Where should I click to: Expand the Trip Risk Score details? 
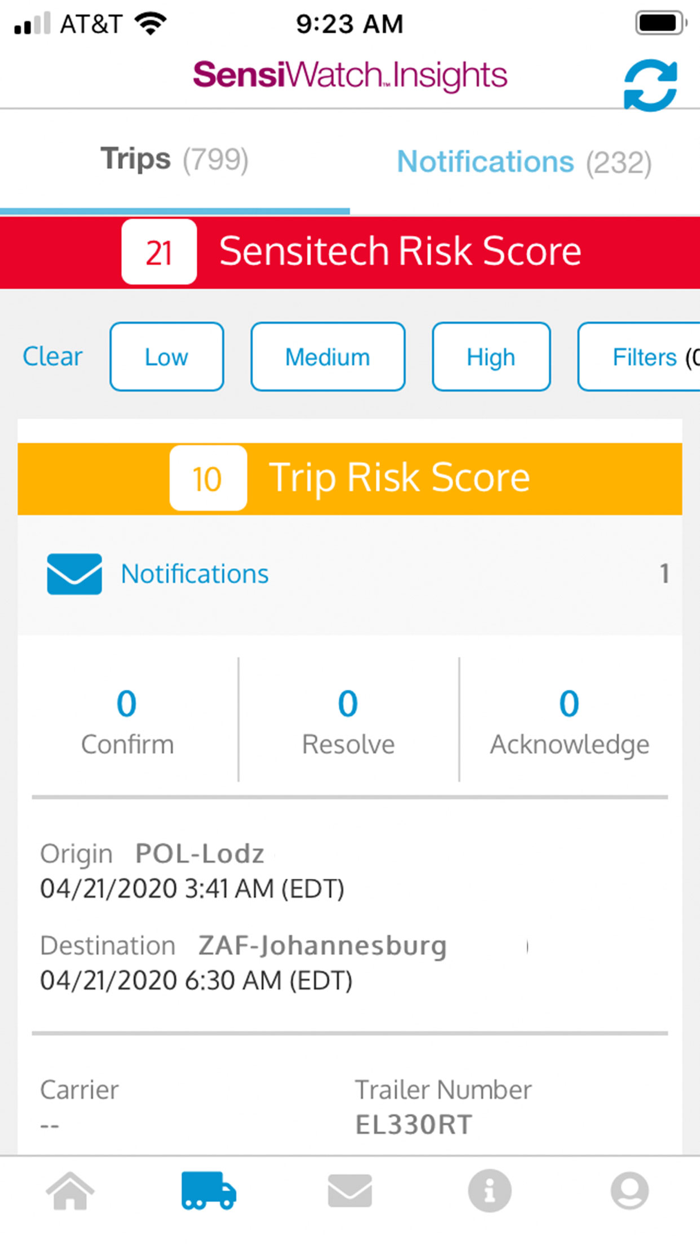[x=399, y=478]
